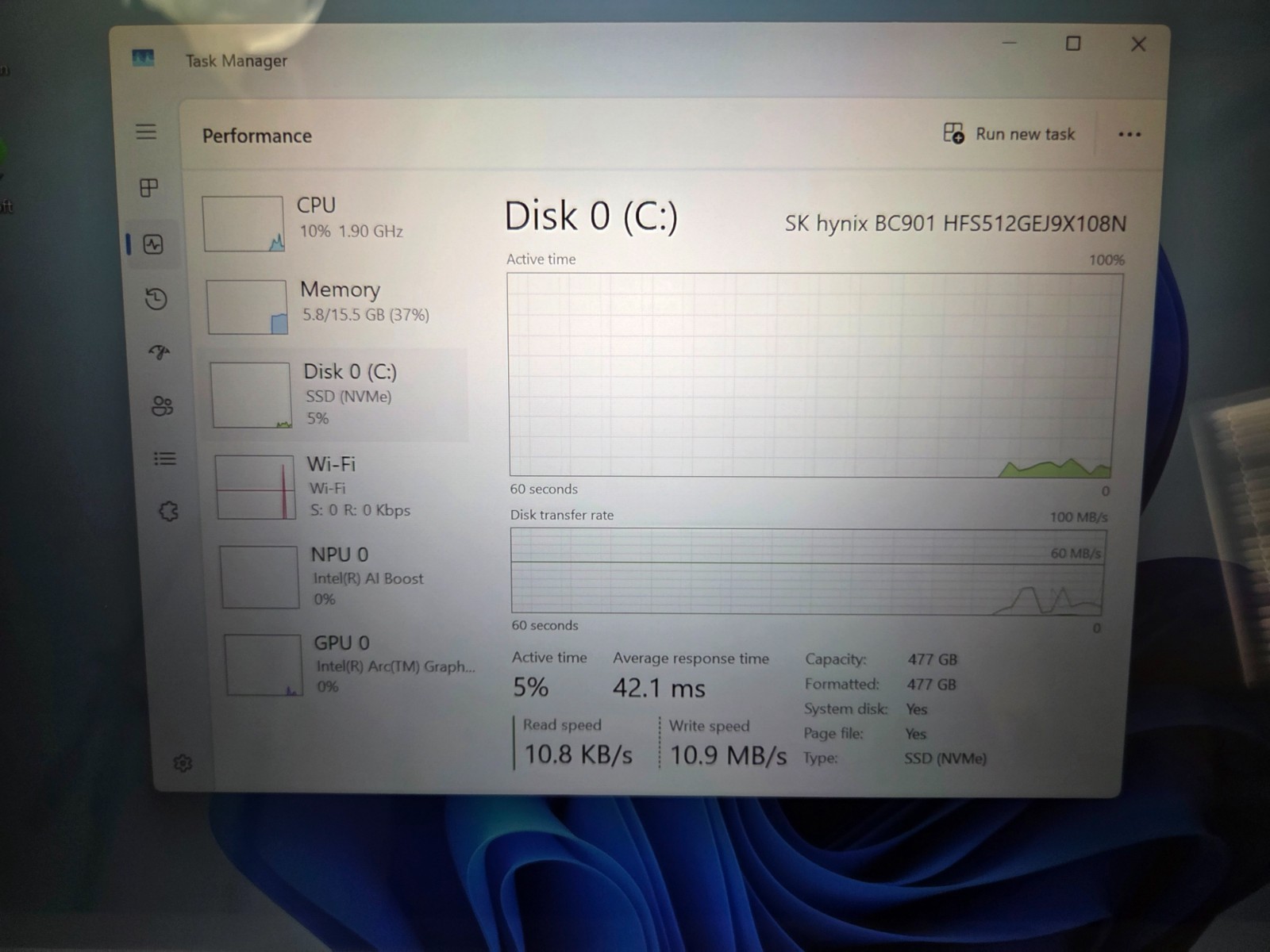Open Details page icon
Image resolution: width=1270 pixels, height=952 pixels.
tap(164, 459)
